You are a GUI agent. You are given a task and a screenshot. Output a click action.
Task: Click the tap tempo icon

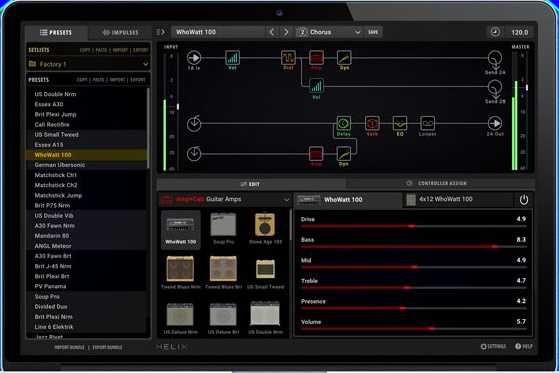pyautogui.click(x=495, y=32)
